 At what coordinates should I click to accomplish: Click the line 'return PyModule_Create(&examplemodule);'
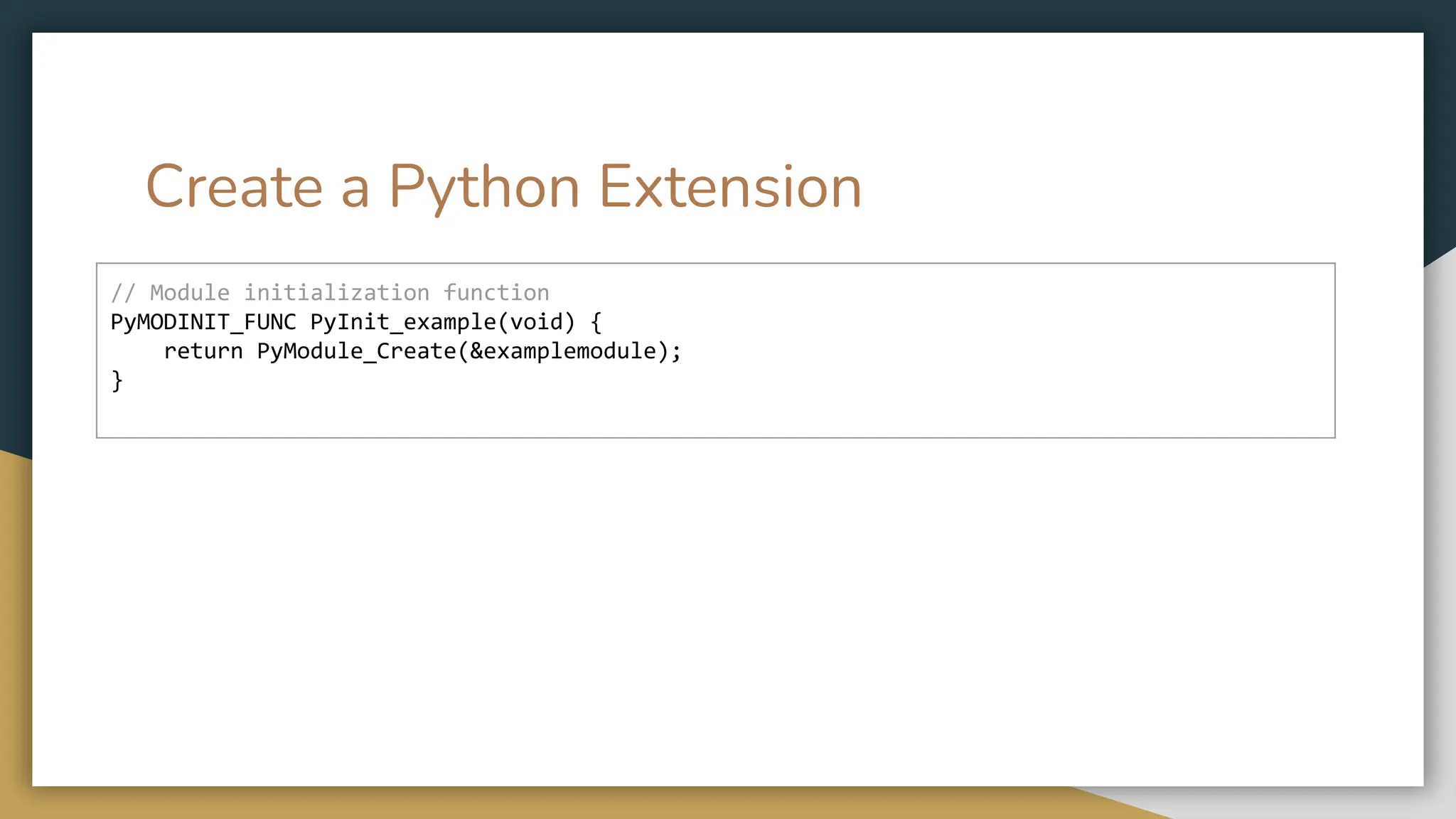(422, 351)
